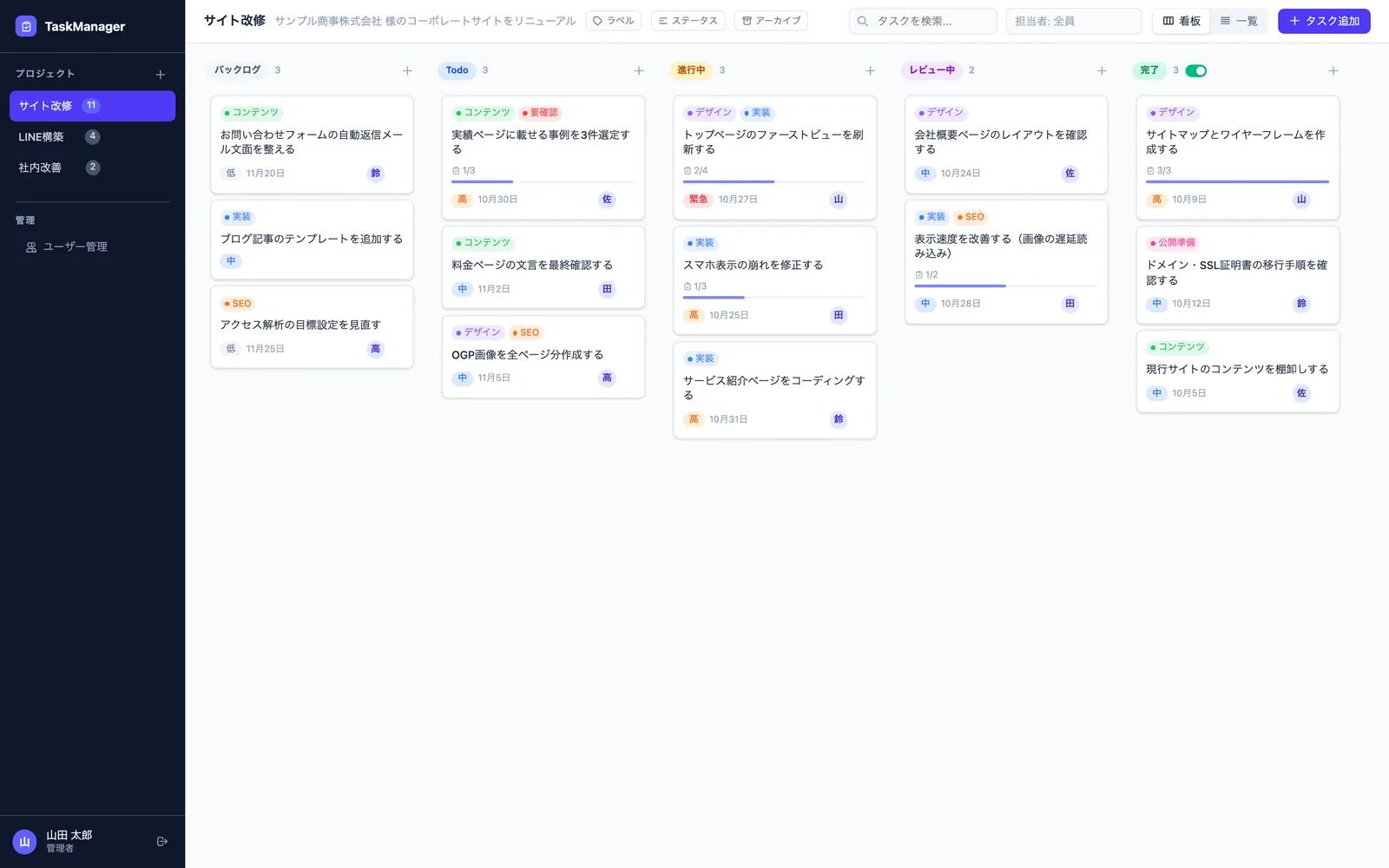Open the OGP画像を全ページ分作成する card
This screenshot has width=1389, height=868.
[x=543, y=357]
